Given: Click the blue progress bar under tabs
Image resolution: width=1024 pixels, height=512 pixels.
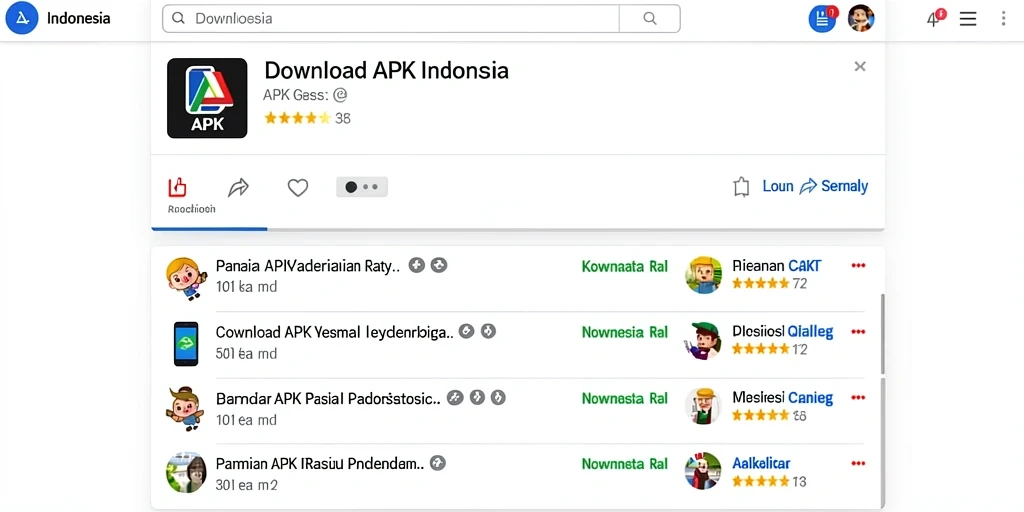Looking at the screenshot, I should (209, 229).
